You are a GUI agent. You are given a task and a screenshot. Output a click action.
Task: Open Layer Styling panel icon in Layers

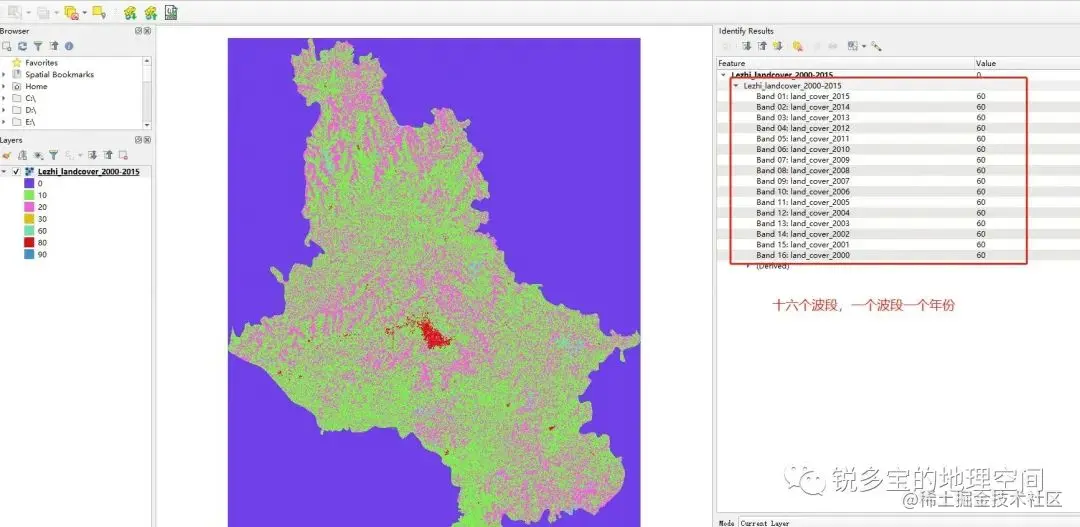[7, 156]
